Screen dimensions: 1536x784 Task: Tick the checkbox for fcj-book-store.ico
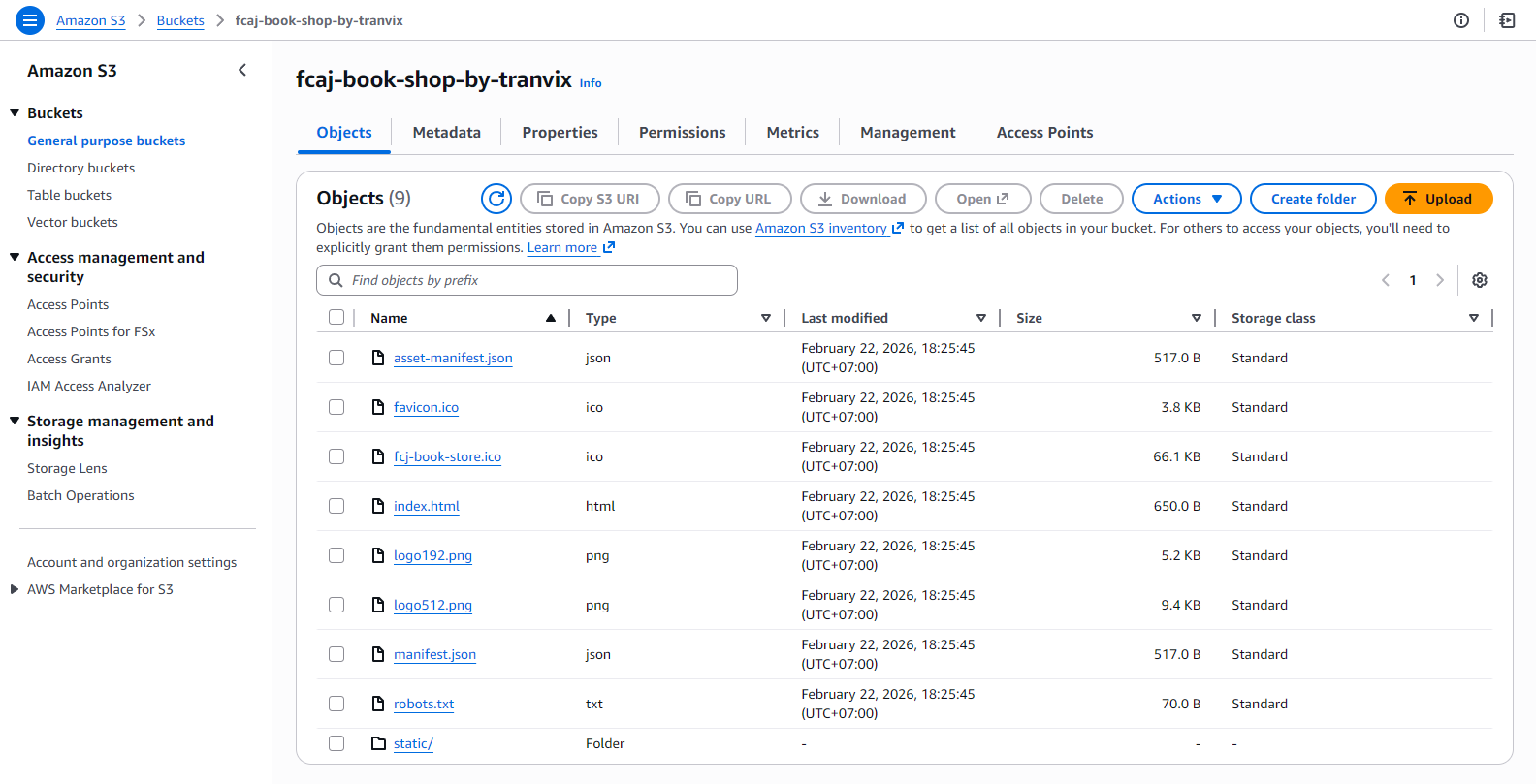[x=336, y=456]
